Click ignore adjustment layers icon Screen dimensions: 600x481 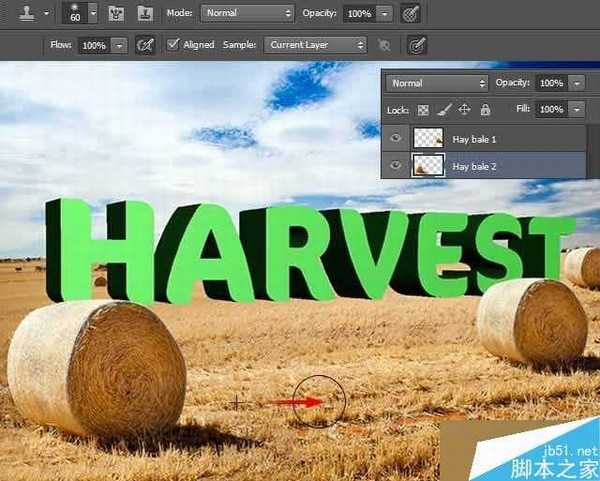[385, 45]
